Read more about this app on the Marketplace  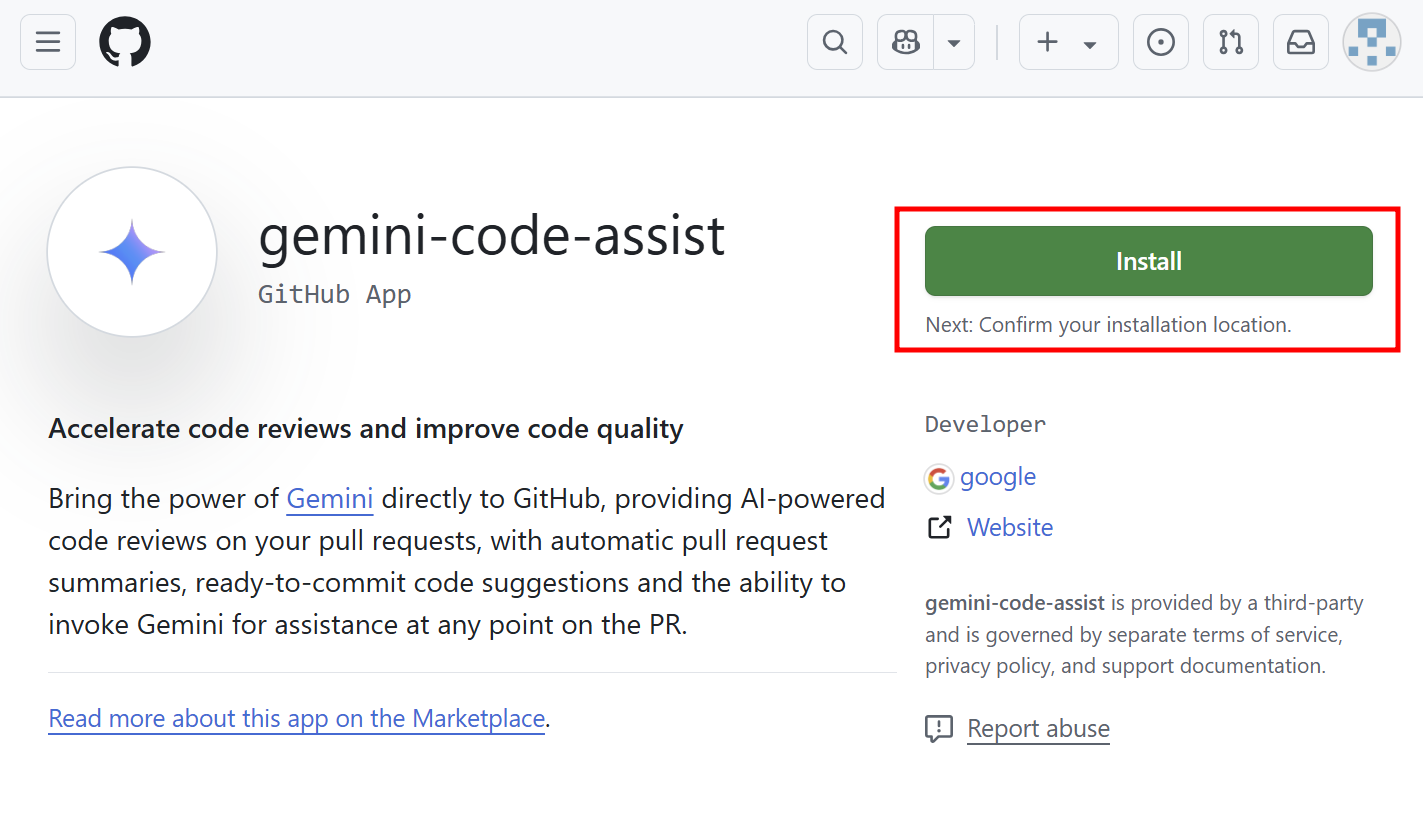(296, 718)
